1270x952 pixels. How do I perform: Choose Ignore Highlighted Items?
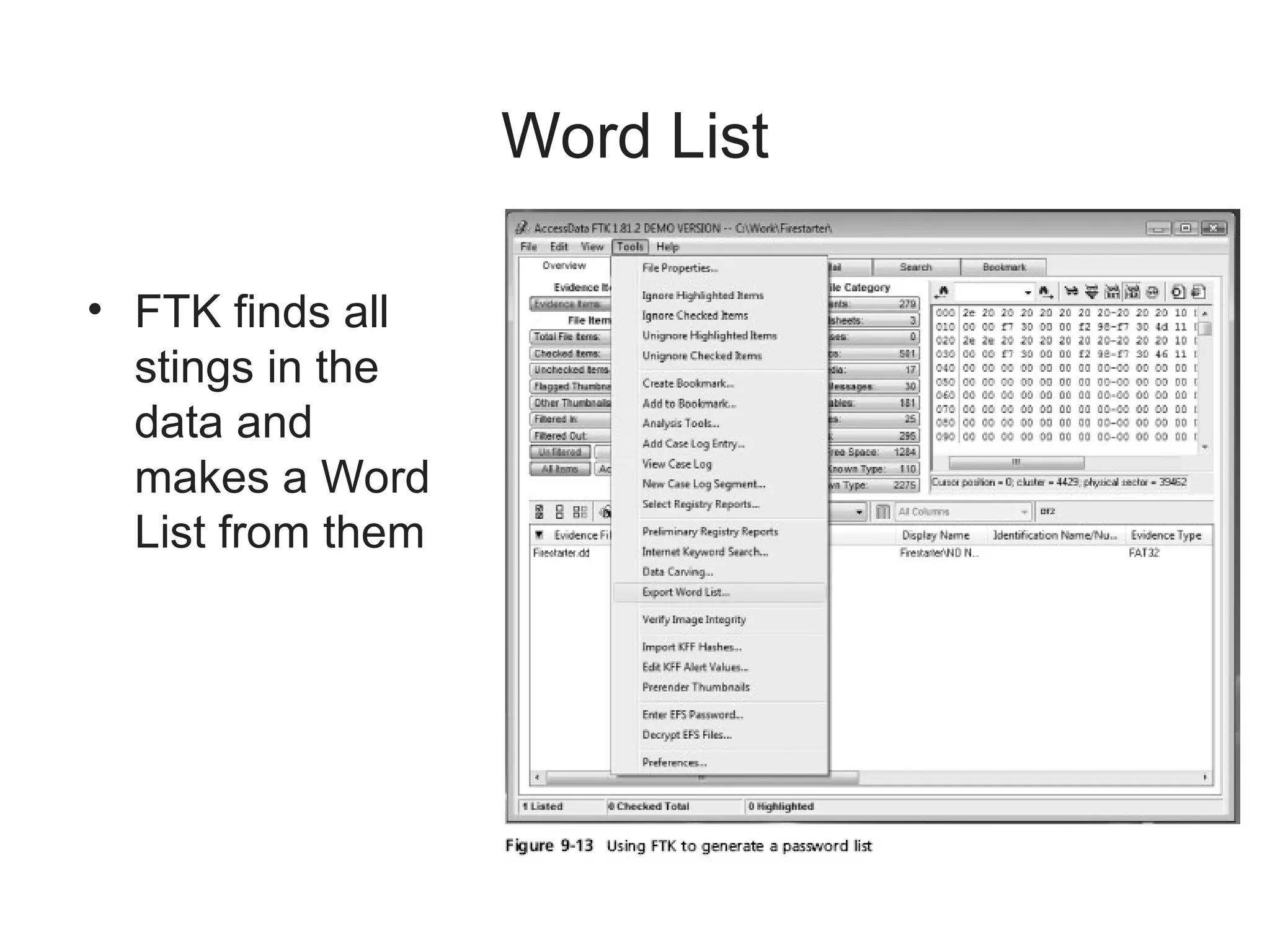[719, 296]
